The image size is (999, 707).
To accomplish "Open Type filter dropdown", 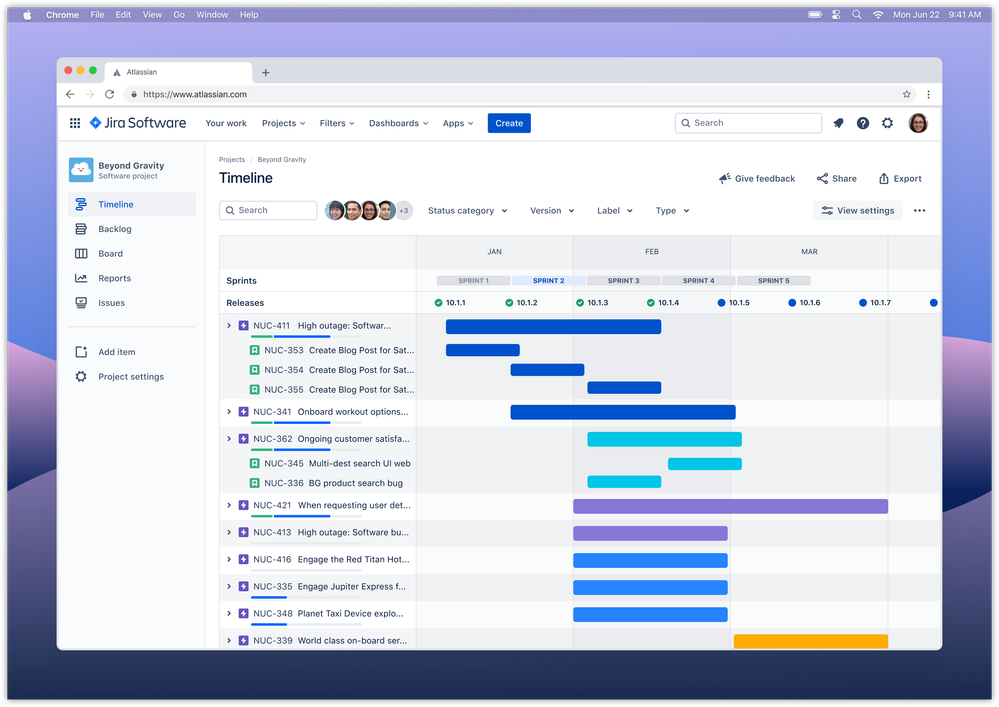I will click(673, 211).
